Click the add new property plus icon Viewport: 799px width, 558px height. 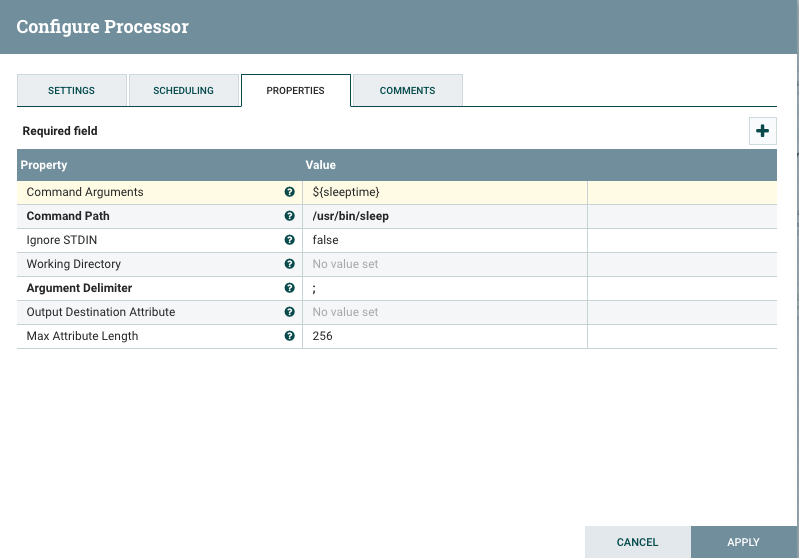point(763,131)
